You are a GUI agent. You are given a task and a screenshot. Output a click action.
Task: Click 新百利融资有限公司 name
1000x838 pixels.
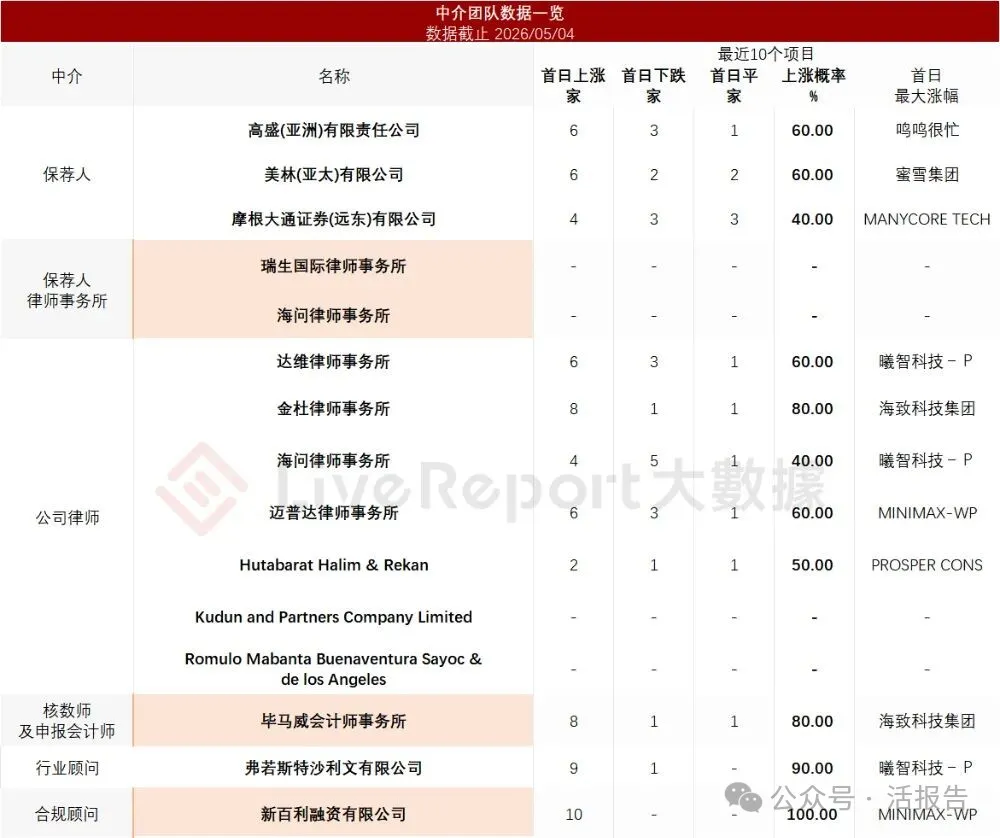click(x=334, y=814)
